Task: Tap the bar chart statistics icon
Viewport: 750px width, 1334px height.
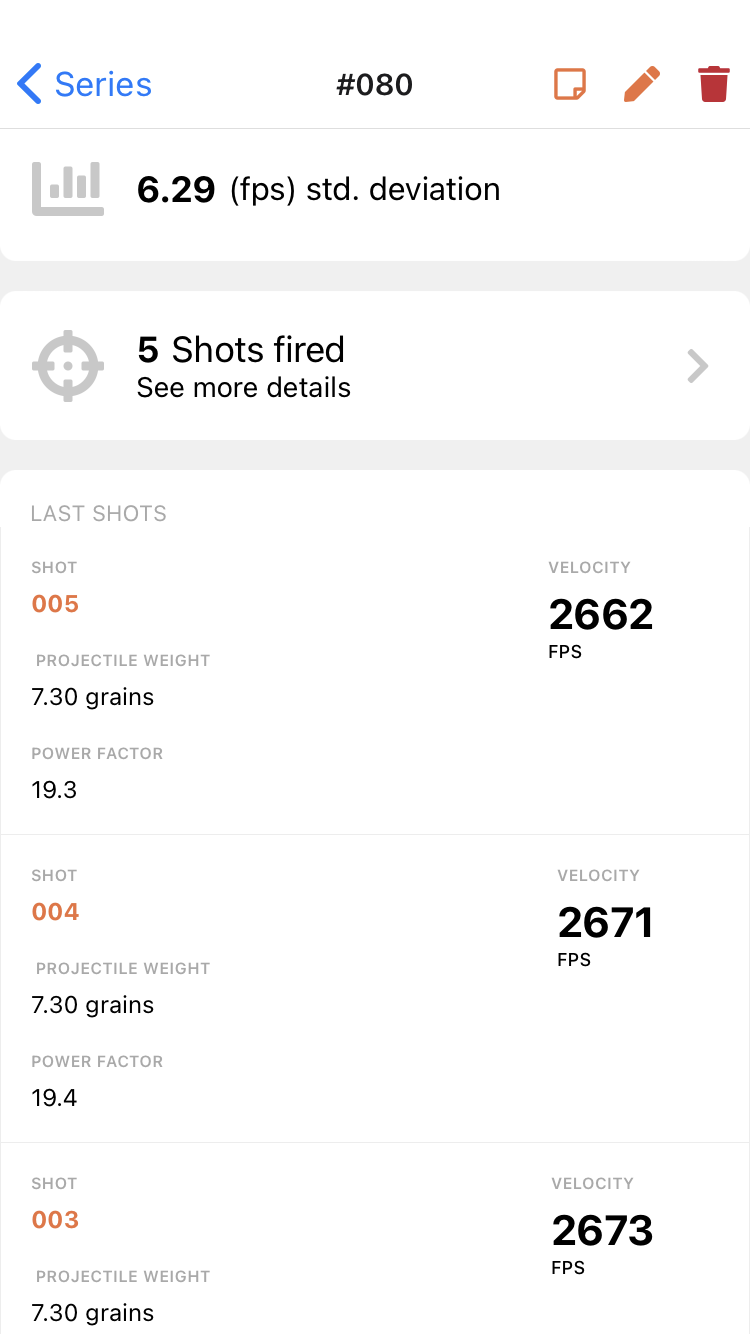Action: point(68,189)
